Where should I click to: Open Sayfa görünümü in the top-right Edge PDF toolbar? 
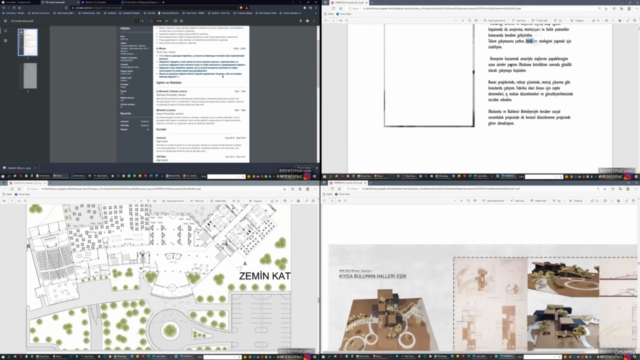(494, 20)
